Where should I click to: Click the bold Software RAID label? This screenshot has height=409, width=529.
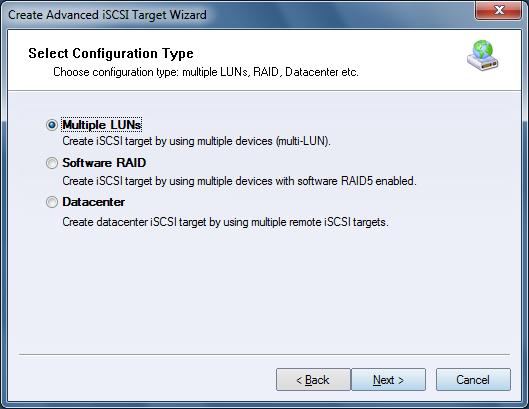[104, 163]
